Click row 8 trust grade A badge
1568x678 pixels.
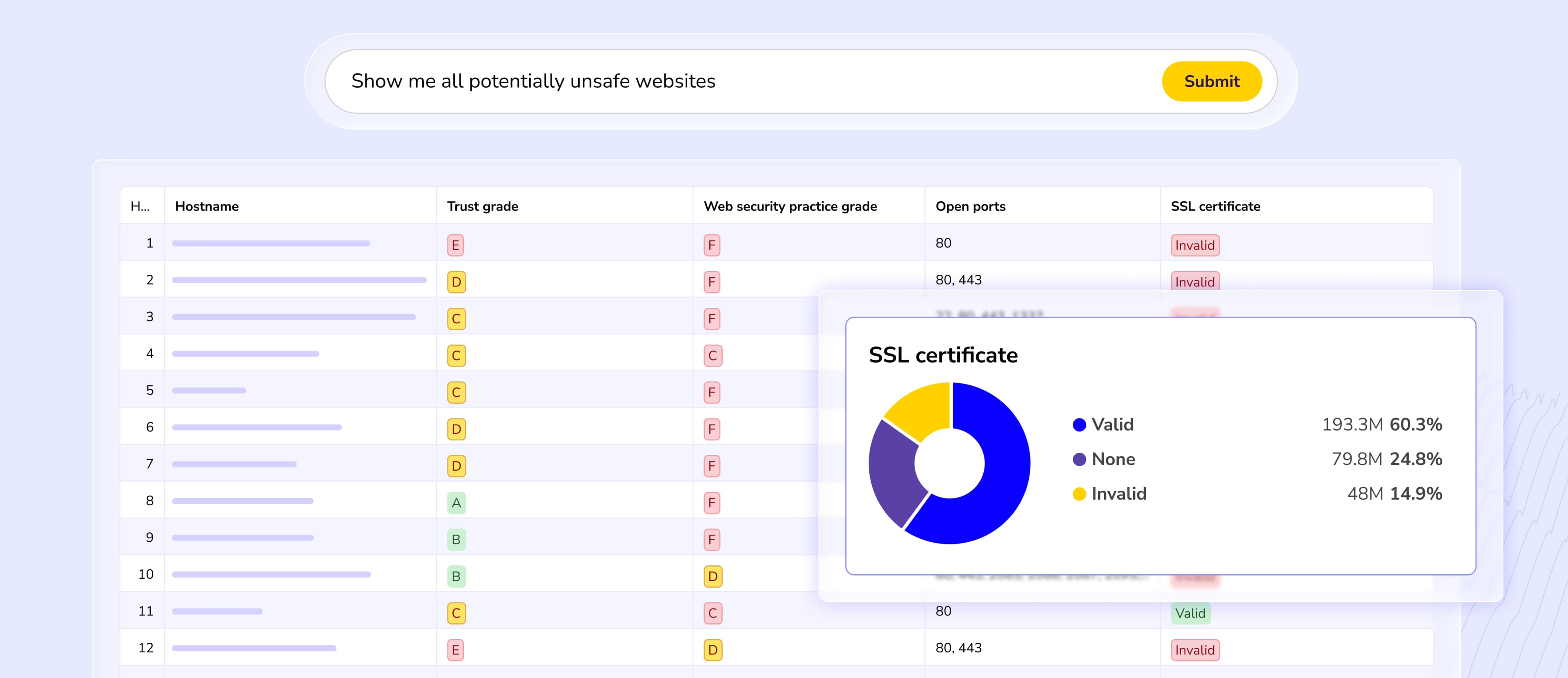(456, 503)
